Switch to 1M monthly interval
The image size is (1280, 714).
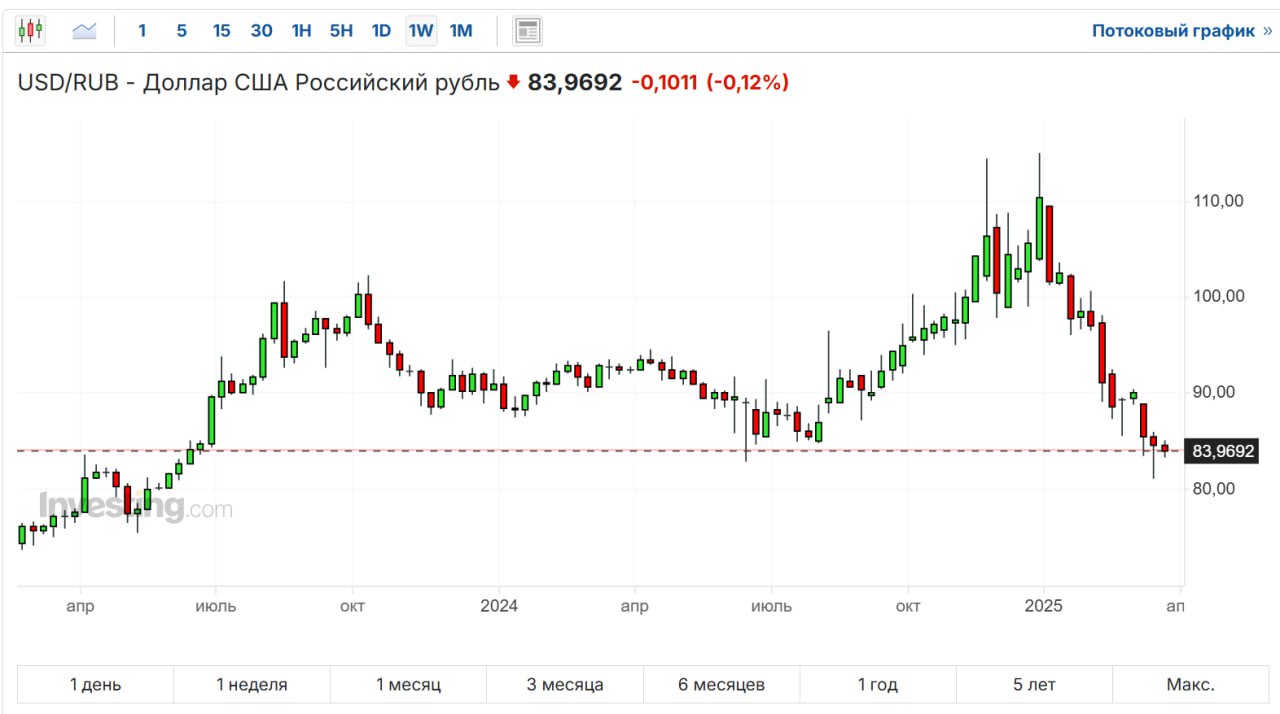[x=461, y=31]
